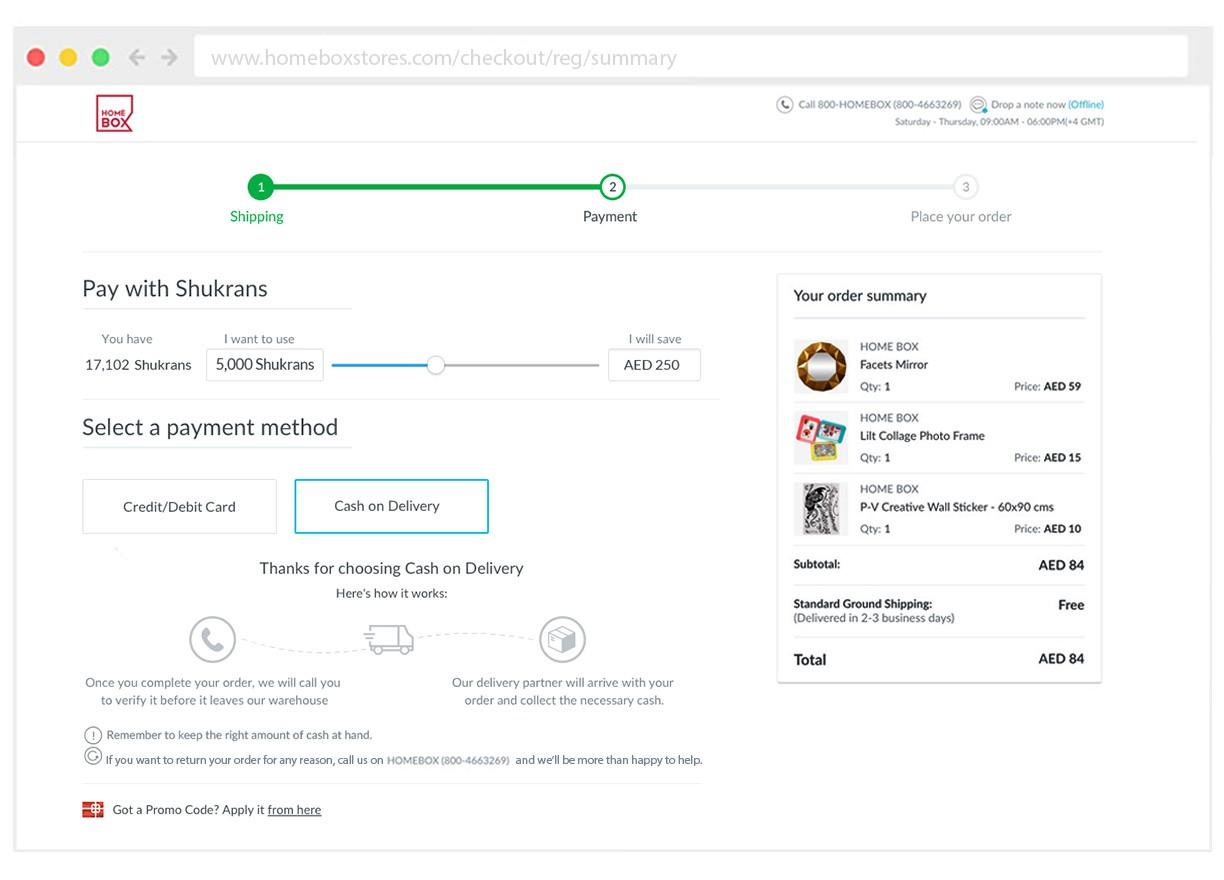Click the Payment step label
Viewport: 1224px width, 880px height.
[x=610, y=216]
